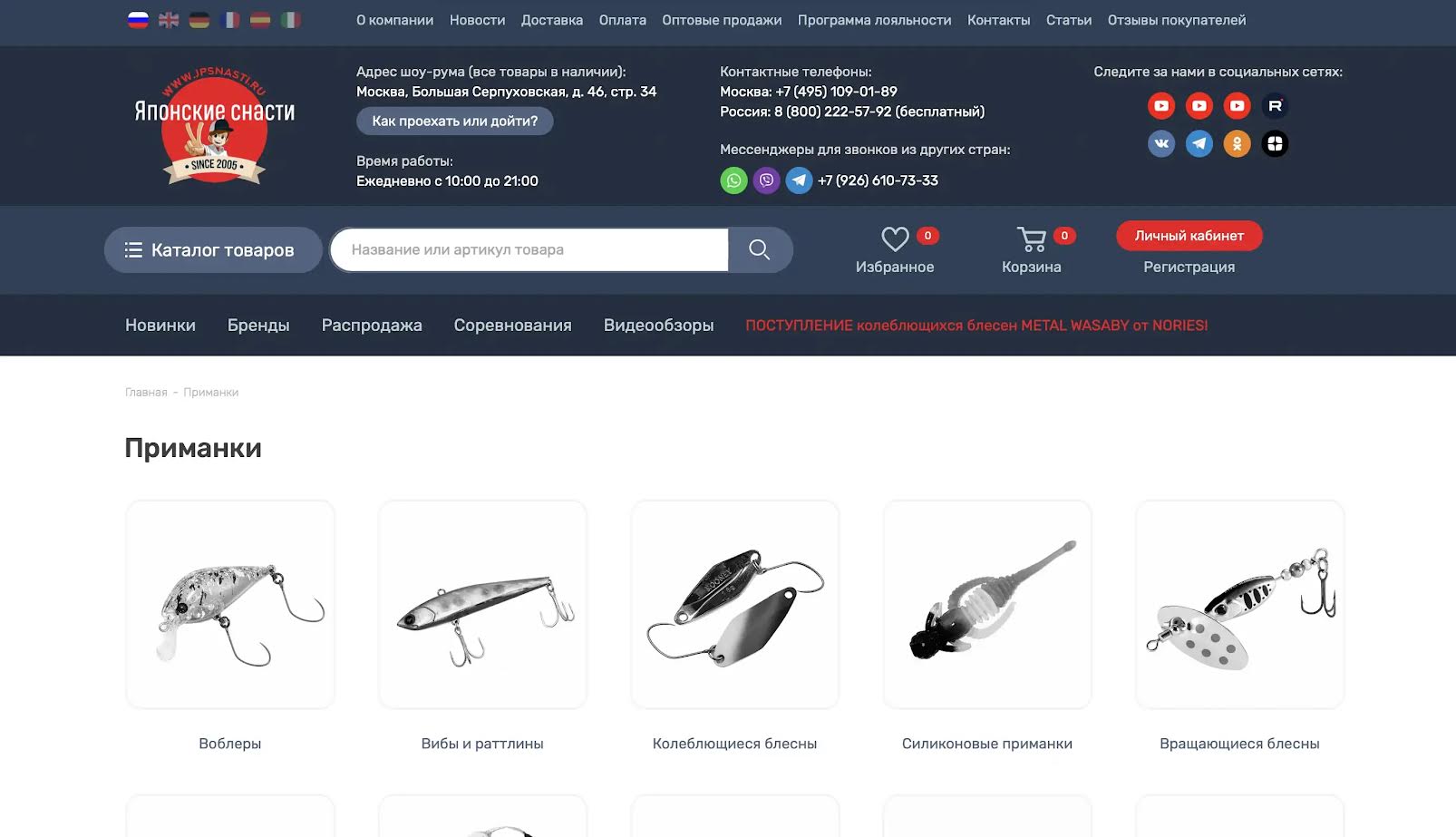The width and height of the screenshot is (1456, 837).
Task: Open the Воблеры category thumbnail
Action: coord(230,604)
